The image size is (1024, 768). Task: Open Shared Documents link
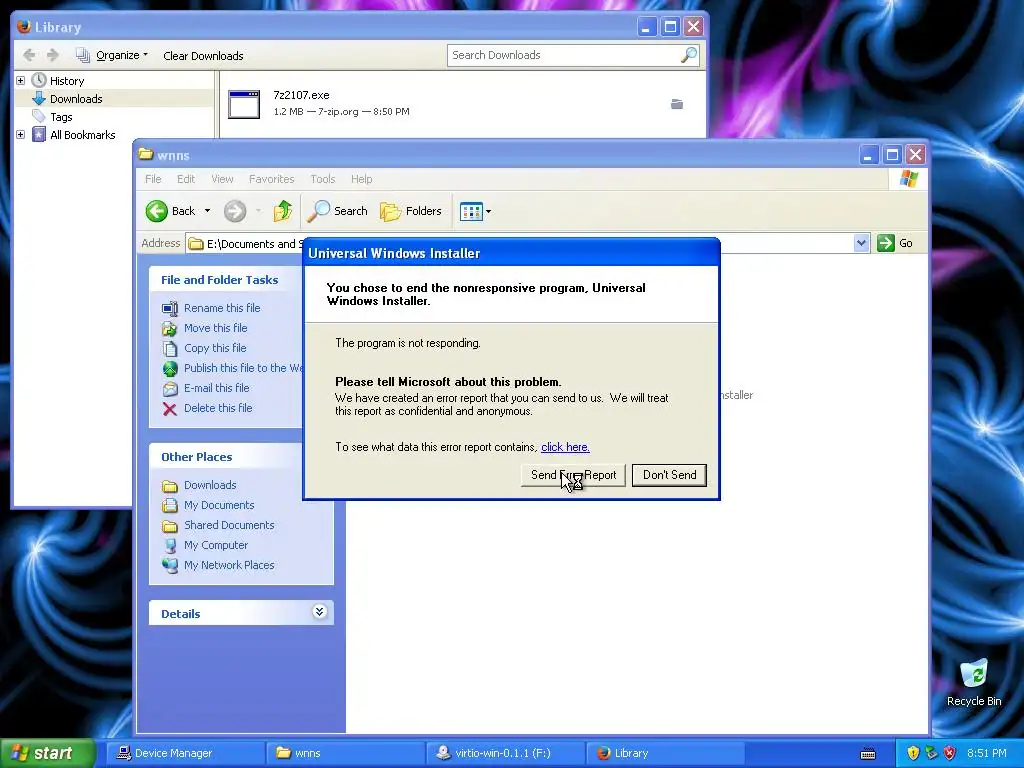coord(229,525)
